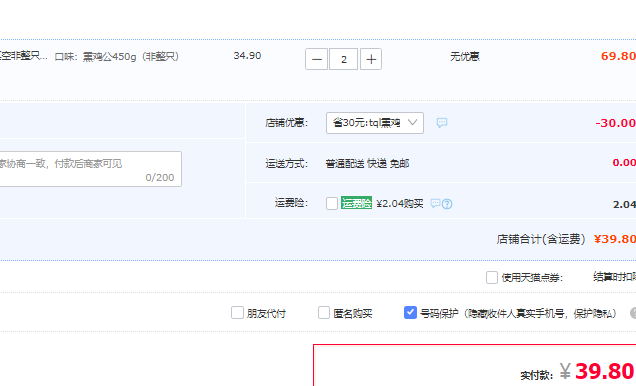Click the -30.00 discount amount
Image resolution: width=636 pixels, height=386 pixels.
click(615, 123)
